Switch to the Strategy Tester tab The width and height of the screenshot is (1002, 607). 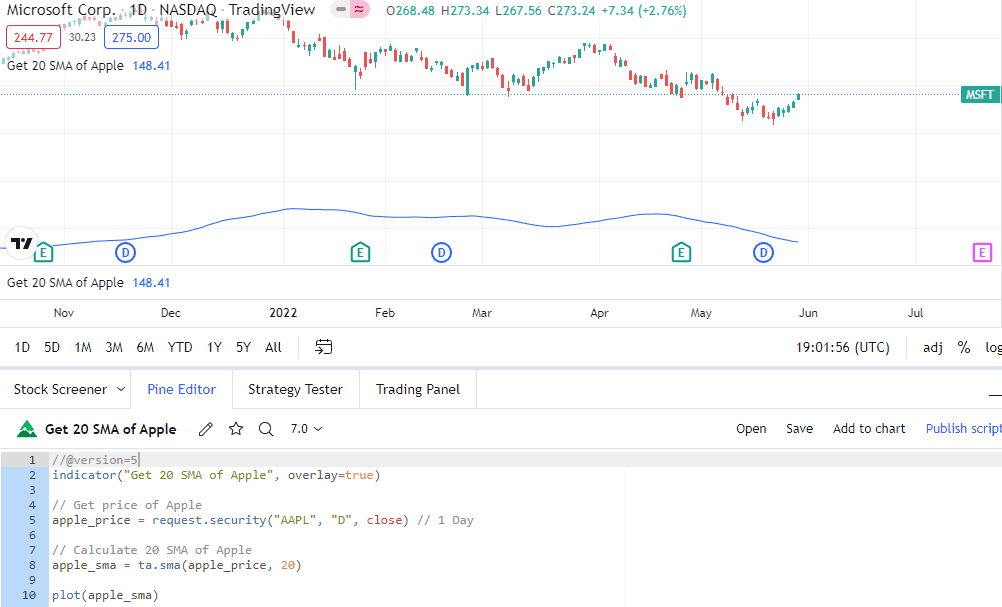[x=295, y=389]
